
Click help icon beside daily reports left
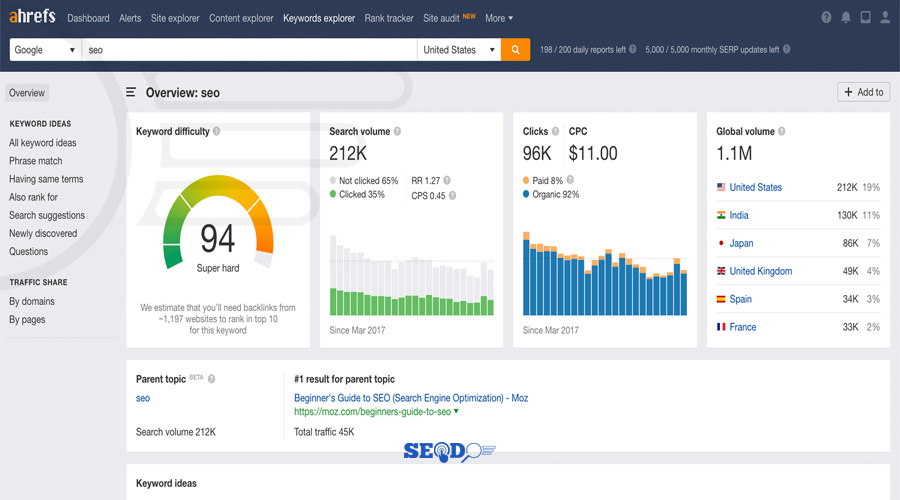coord(633,49)
